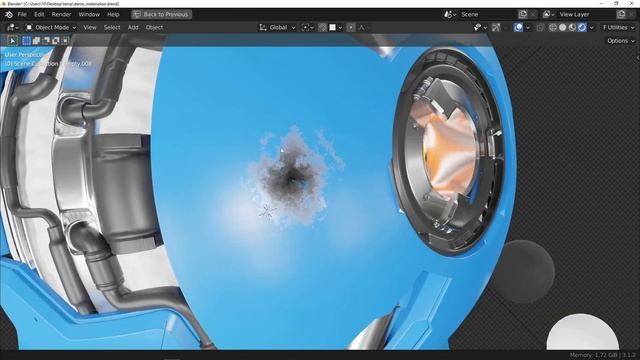640x360 pixels.
Task: Choose subtract selection mode
Action: click(46, 40)
